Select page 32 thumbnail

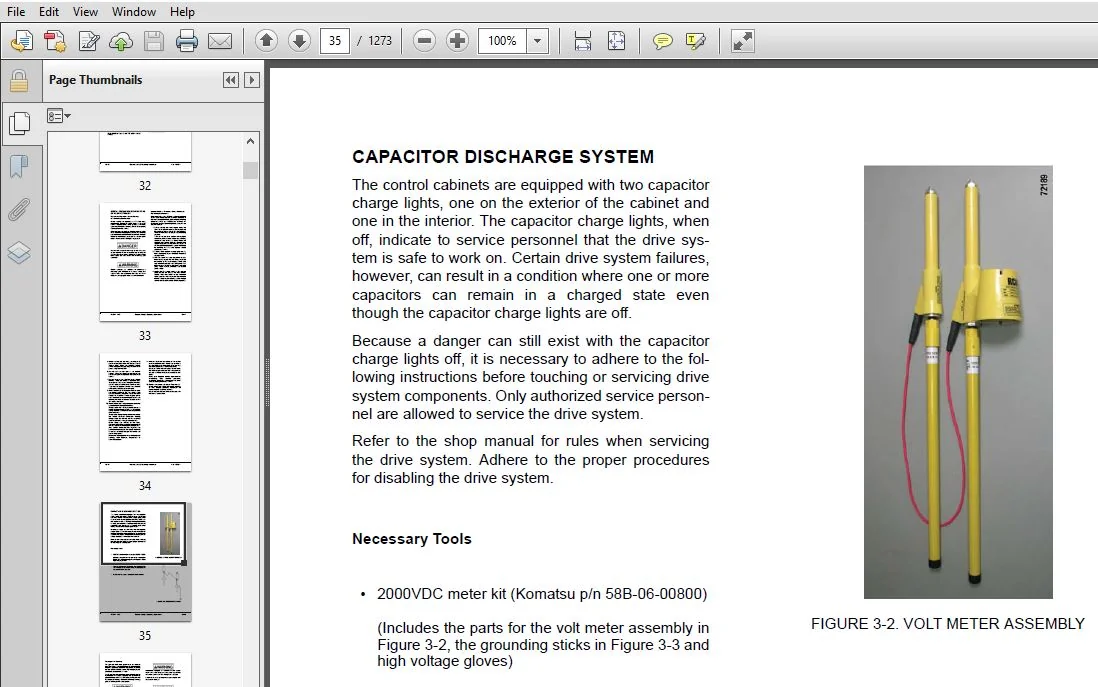pos(145,151)
